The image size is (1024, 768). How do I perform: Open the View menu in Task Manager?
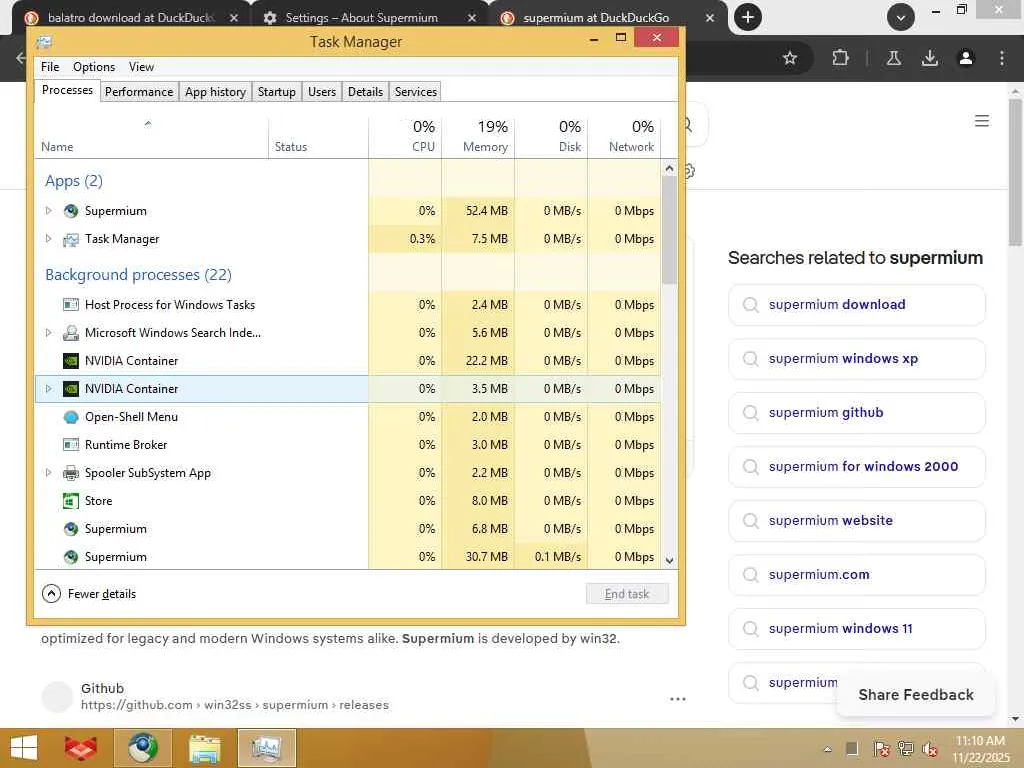[141, 67]
